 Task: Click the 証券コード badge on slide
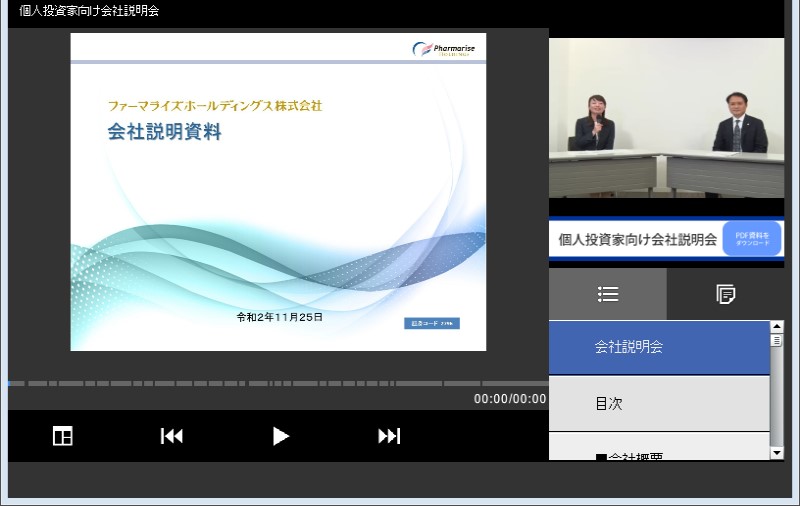click(x=432, y=323)
